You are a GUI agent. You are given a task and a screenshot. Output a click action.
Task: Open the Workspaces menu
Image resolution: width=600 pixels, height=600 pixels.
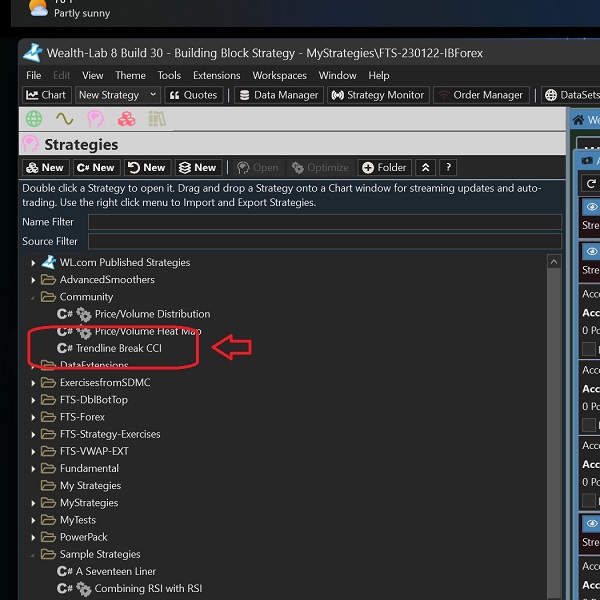[279, 75]
